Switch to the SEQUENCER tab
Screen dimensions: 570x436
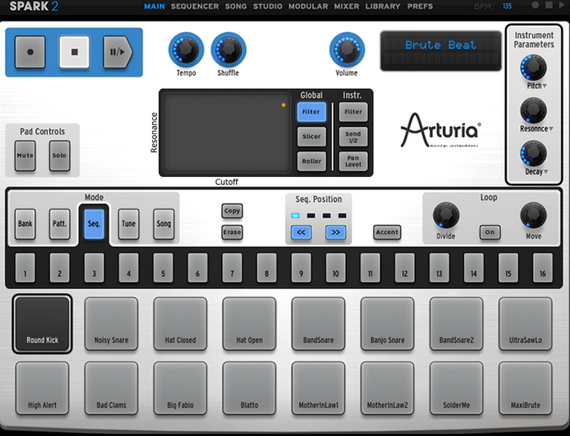click(x=195, y=6)
